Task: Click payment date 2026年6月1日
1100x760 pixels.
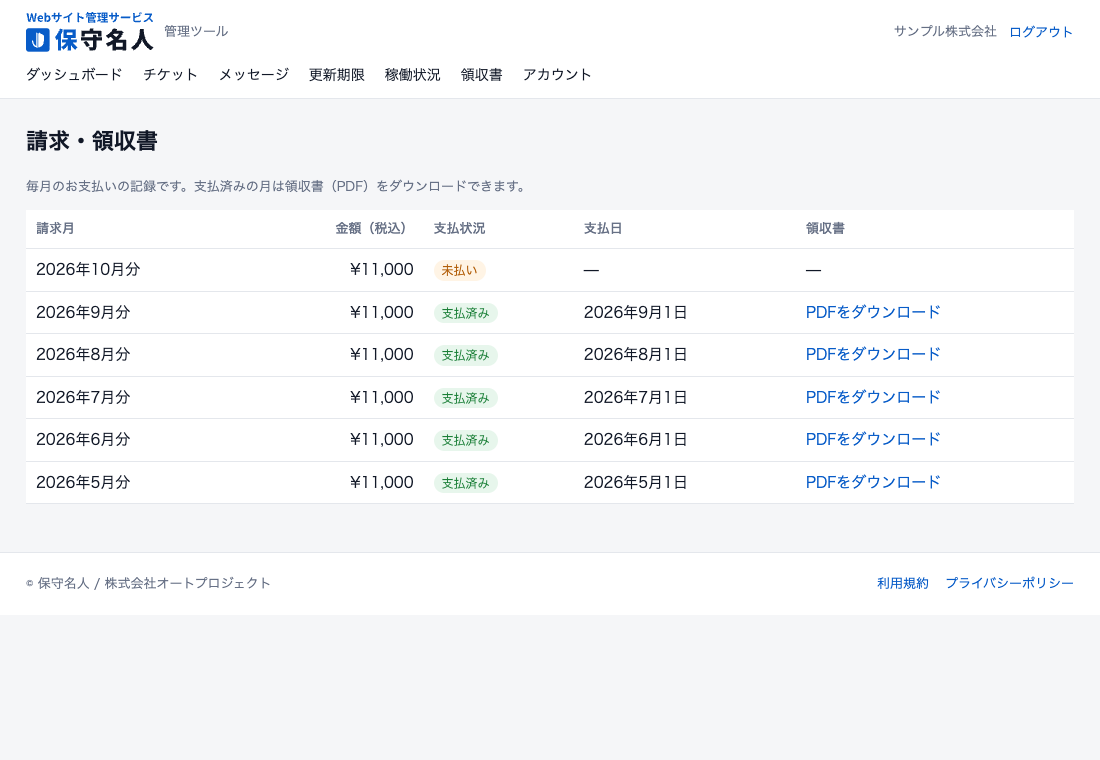Action: [x=636, y=439]
